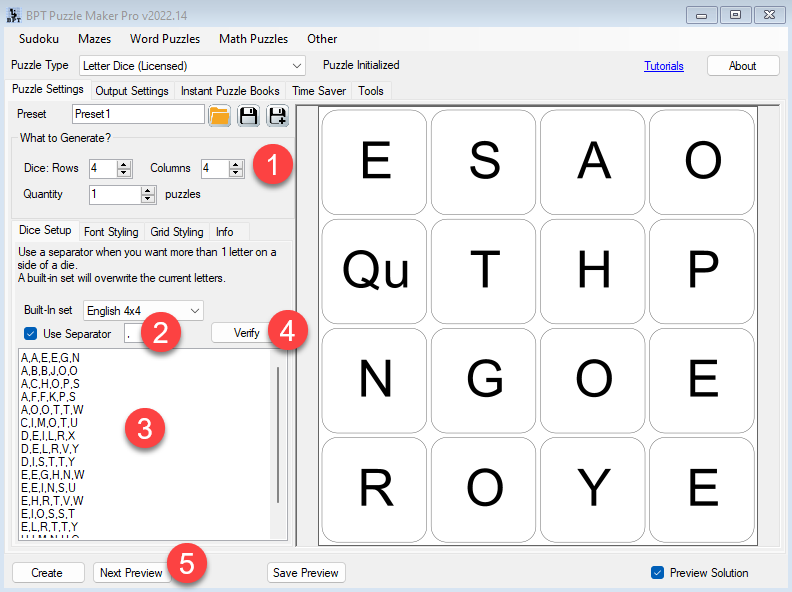Click the Verify button
Screen dimensions: 792x592
click(x=246, y=333)
